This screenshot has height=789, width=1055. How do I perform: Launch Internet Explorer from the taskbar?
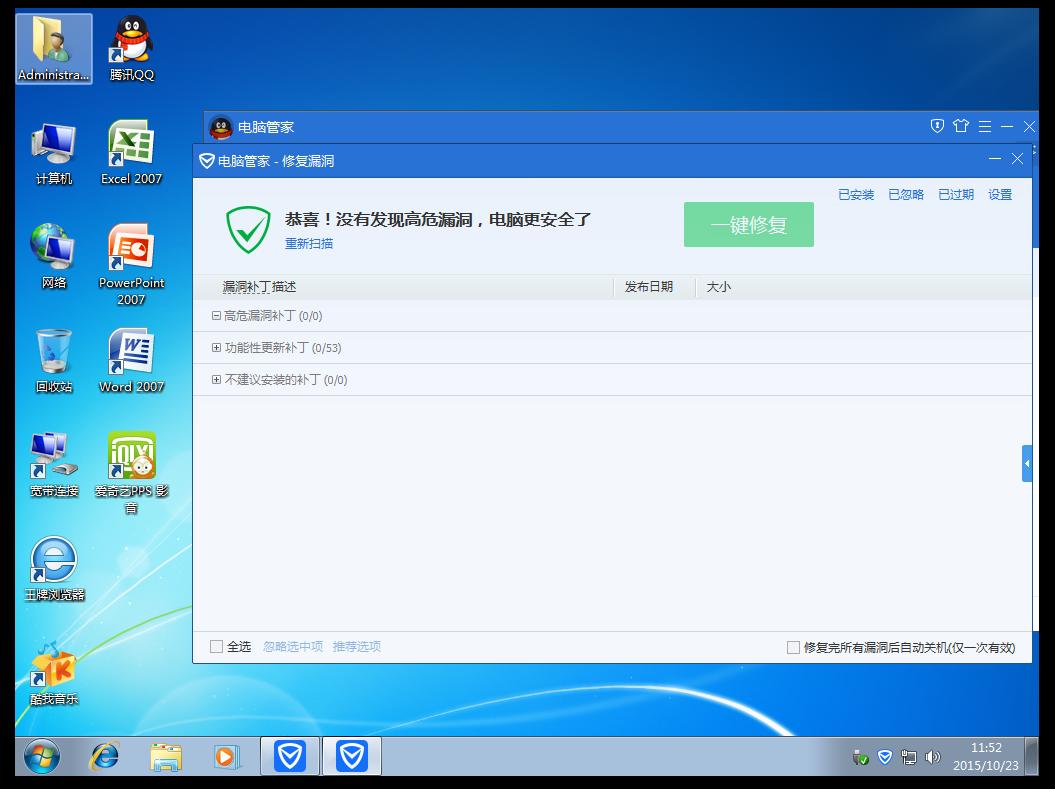point(105,757)
